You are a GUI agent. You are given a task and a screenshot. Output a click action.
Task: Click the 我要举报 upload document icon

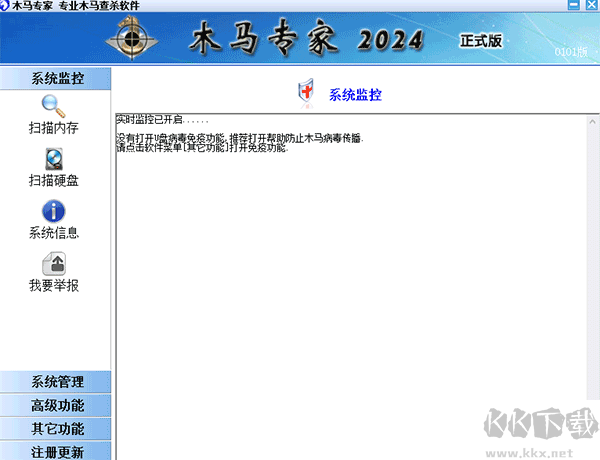click(x=54, y=264)
